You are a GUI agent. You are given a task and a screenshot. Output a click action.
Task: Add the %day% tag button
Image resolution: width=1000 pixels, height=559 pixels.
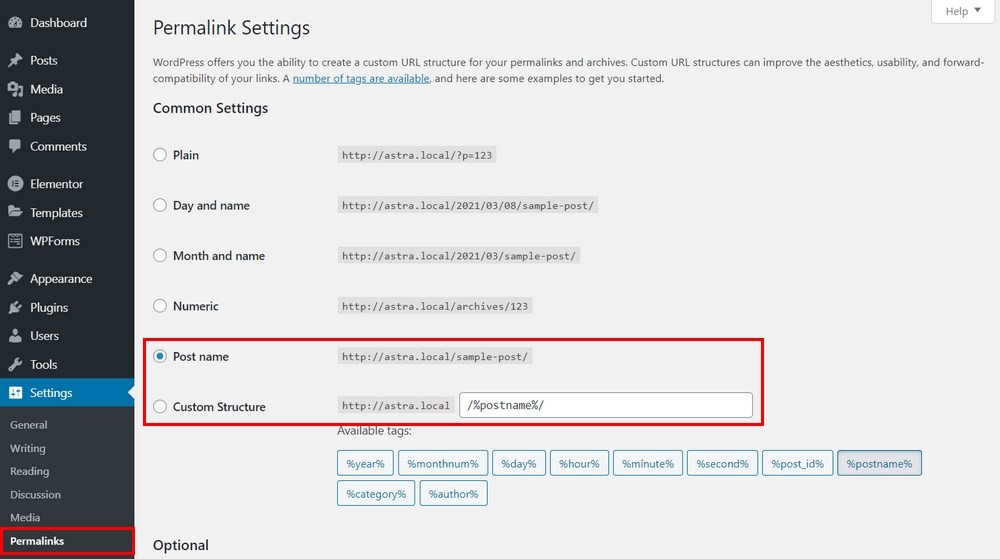[x=518, y=463]
